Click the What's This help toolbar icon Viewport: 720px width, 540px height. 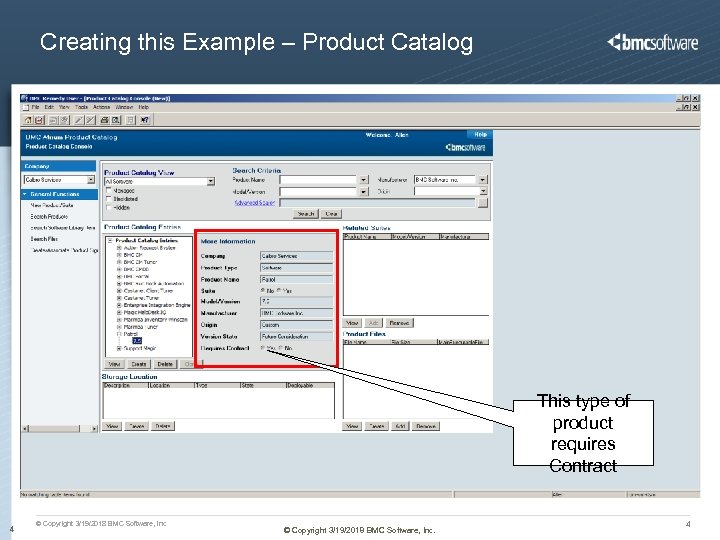[x=145, y=120]
